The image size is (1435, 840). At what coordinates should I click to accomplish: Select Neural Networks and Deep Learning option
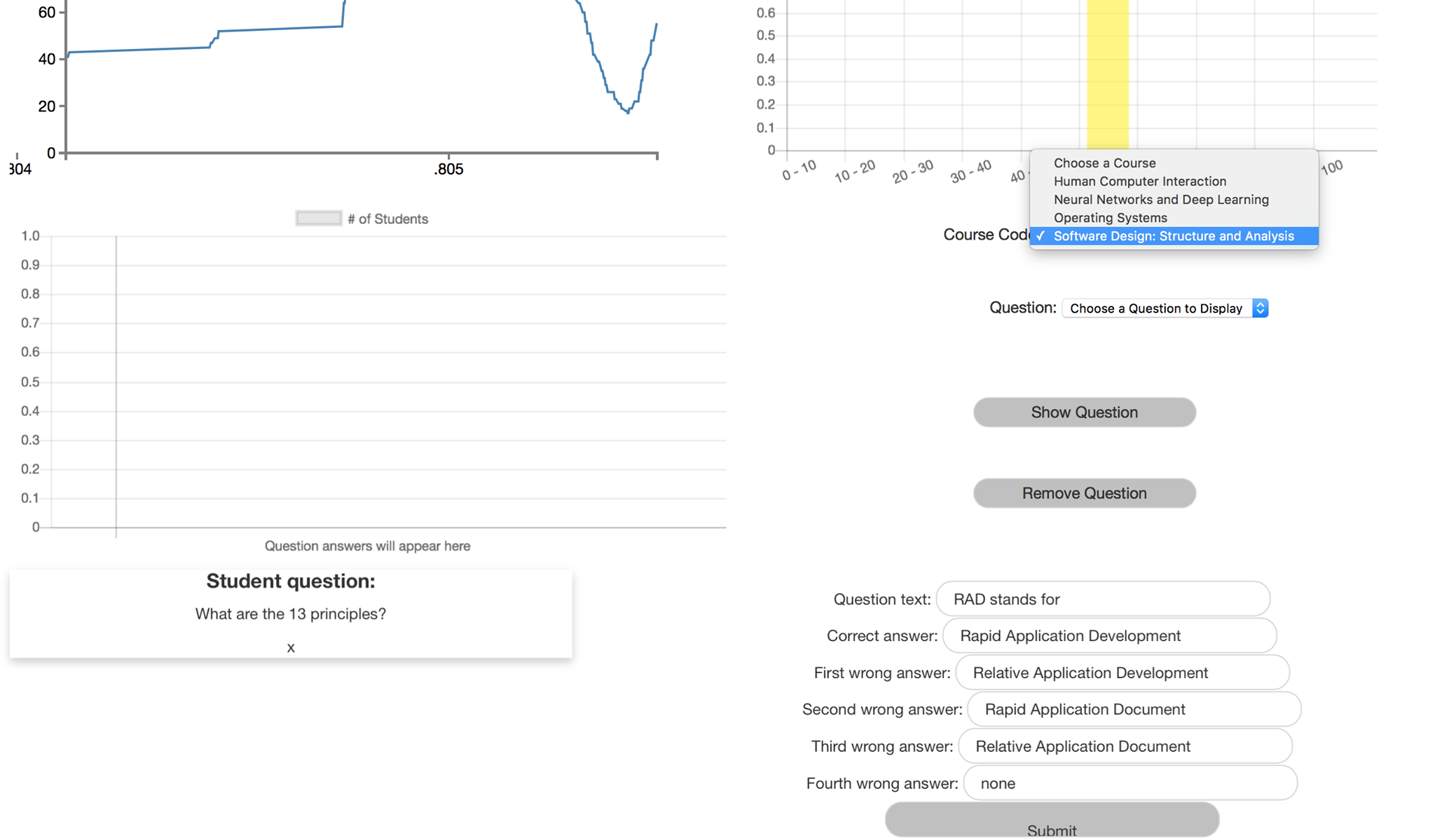(x=1160, y=200)
